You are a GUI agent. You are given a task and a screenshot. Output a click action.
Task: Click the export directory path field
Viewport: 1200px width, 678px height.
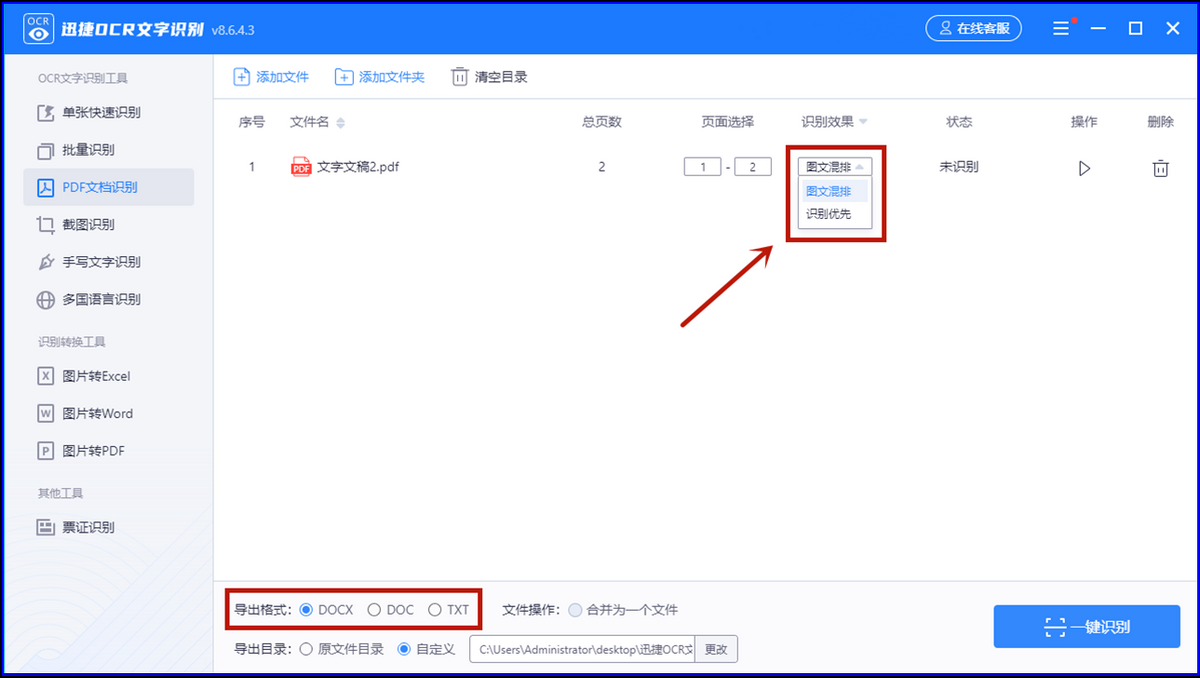click(582, 649)
